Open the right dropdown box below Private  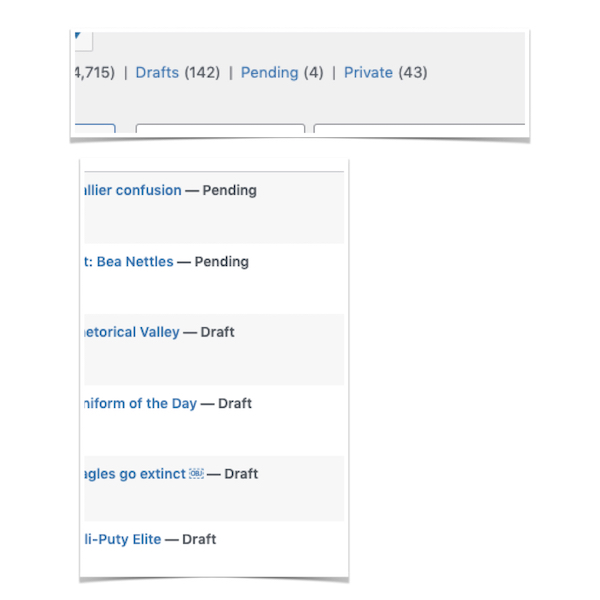[x=420, y=129]
